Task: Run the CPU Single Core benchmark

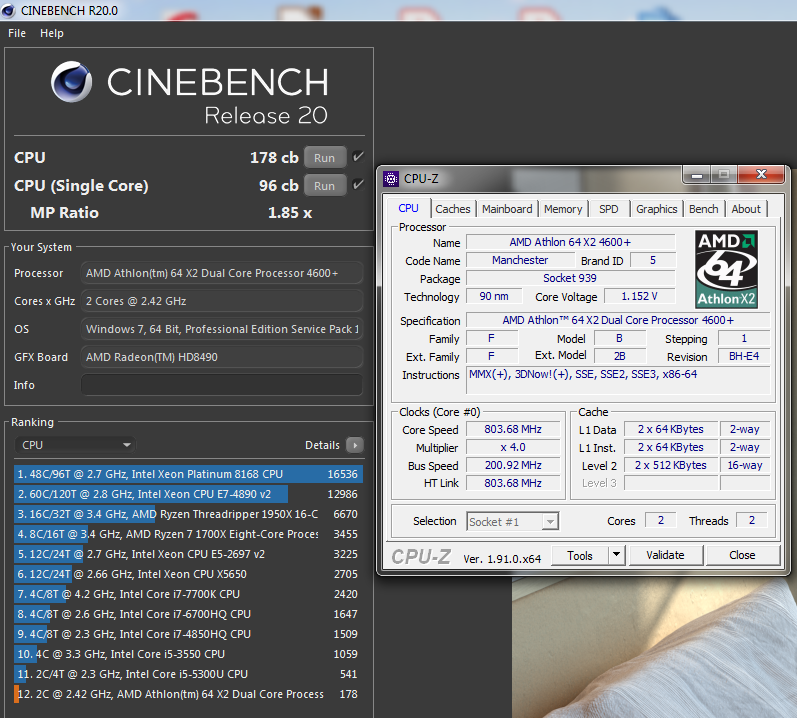Action: click(325, 185)
